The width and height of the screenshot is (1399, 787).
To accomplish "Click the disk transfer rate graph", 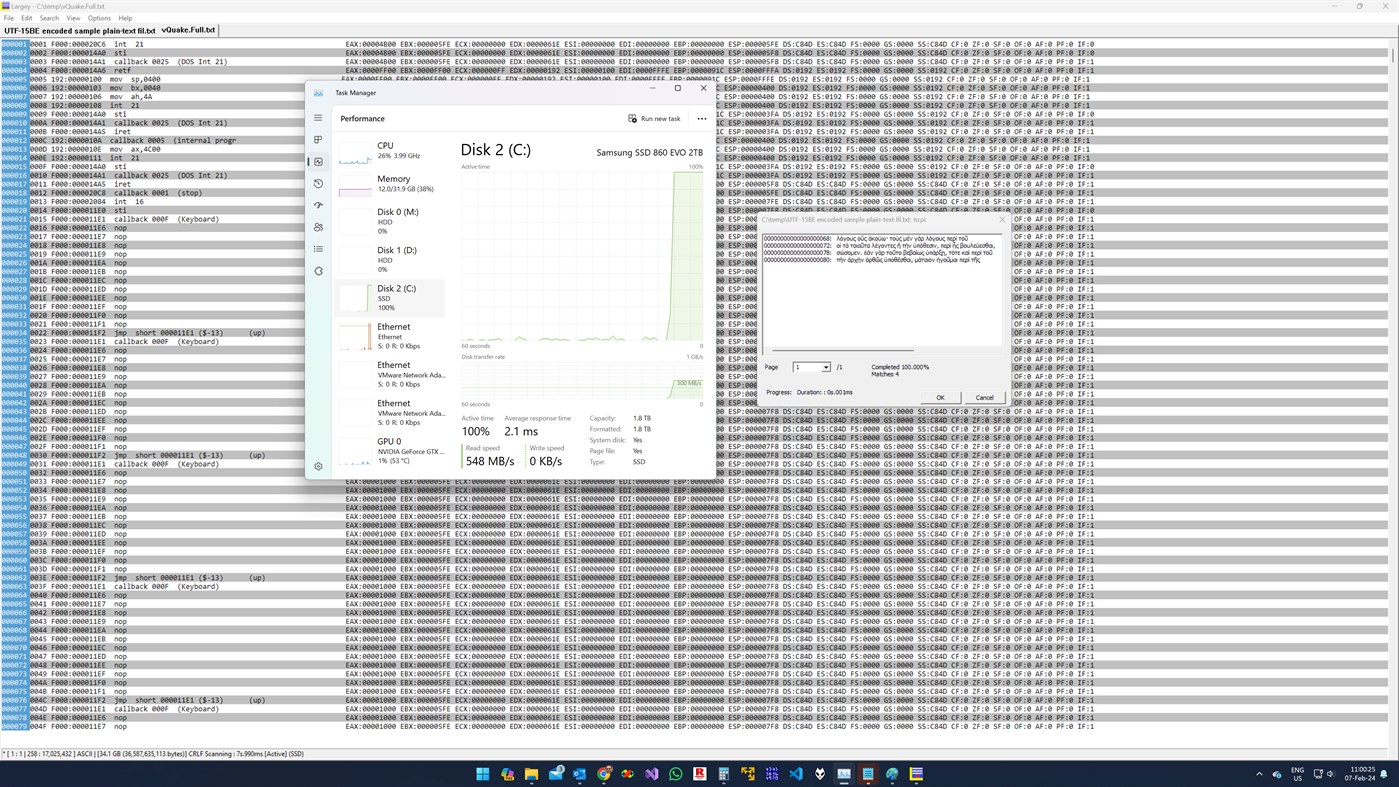I will tap(582, 380).
